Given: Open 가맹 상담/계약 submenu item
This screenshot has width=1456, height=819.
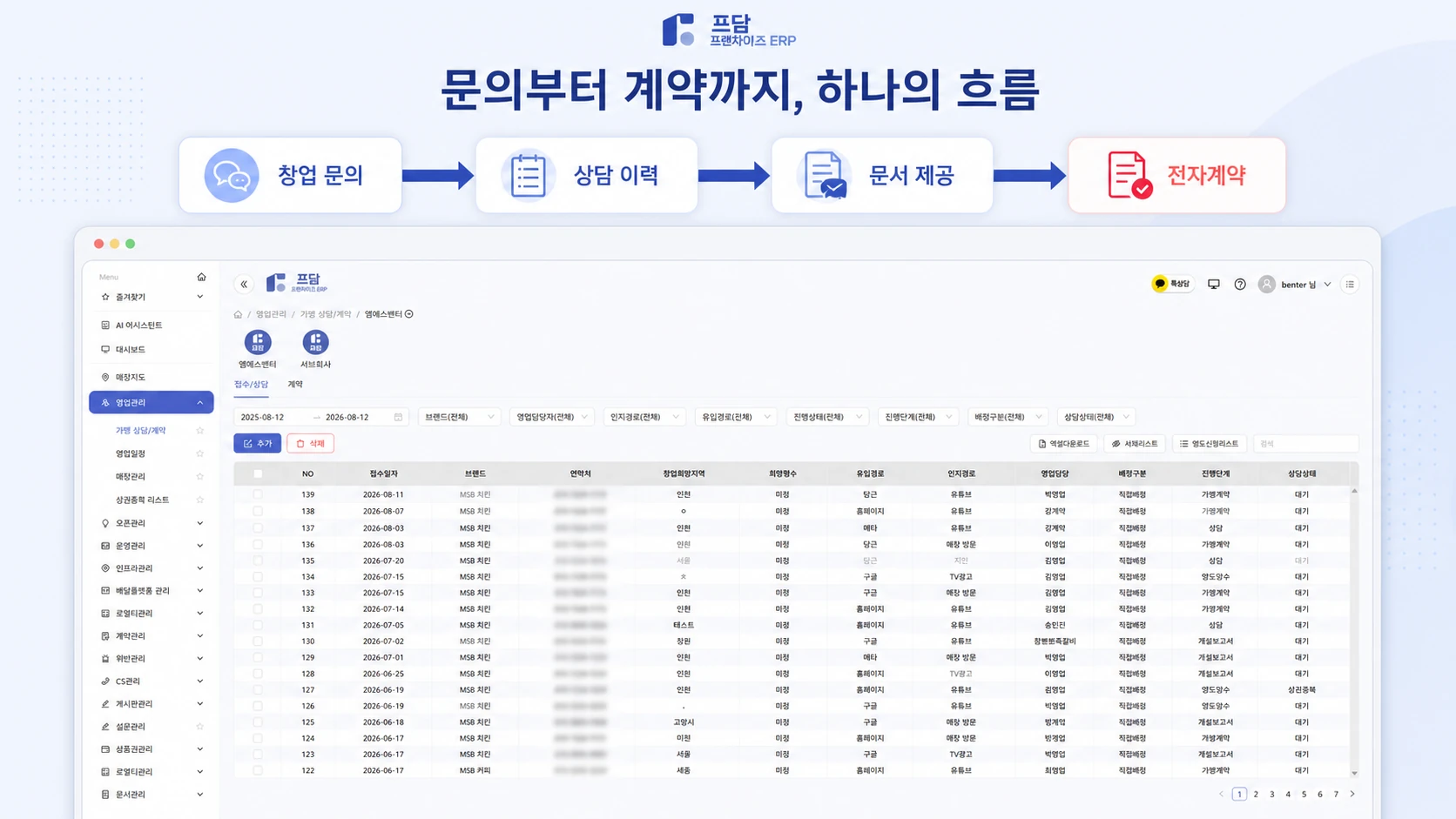Looking at the screenshot, I should [x=141, y=430].
